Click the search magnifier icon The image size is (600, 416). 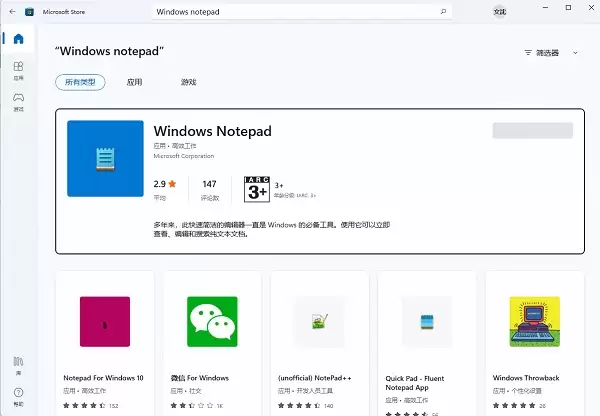(x=443, y=11)
